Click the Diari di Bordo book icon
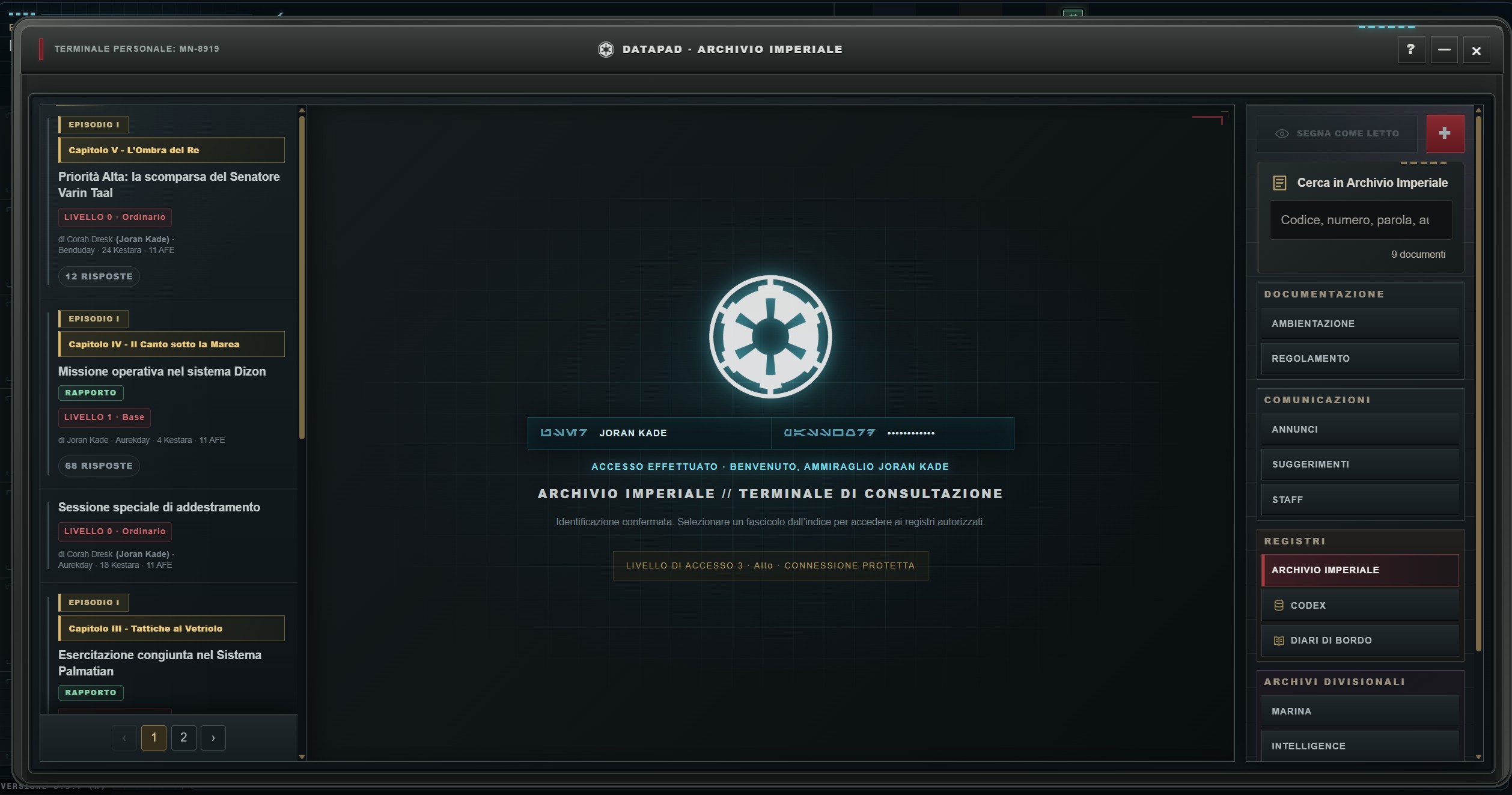Screen dimensions: 1512x795 (1279, 641)
